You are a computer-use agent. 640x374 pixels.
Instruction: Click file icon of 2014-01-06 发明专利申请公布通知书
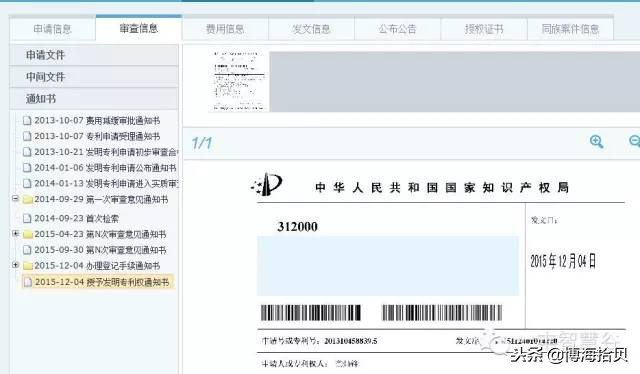(x=27, y=168)
